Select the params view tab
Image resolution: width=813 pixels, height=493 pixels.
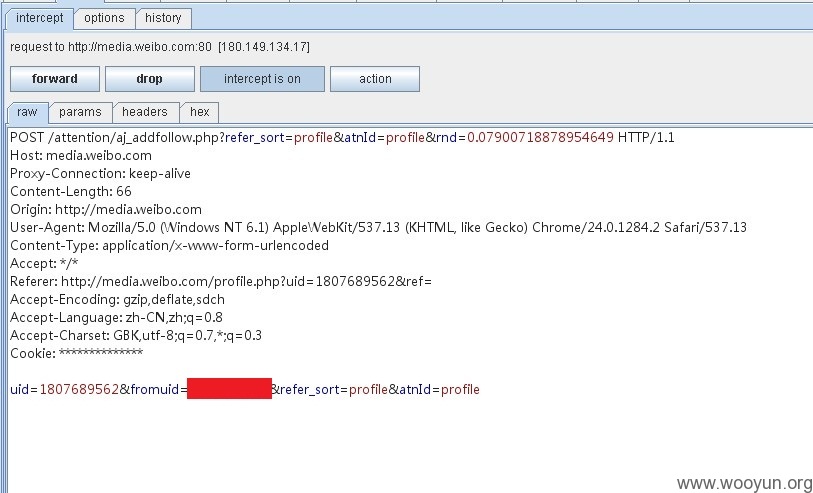[x=80, y=112]
